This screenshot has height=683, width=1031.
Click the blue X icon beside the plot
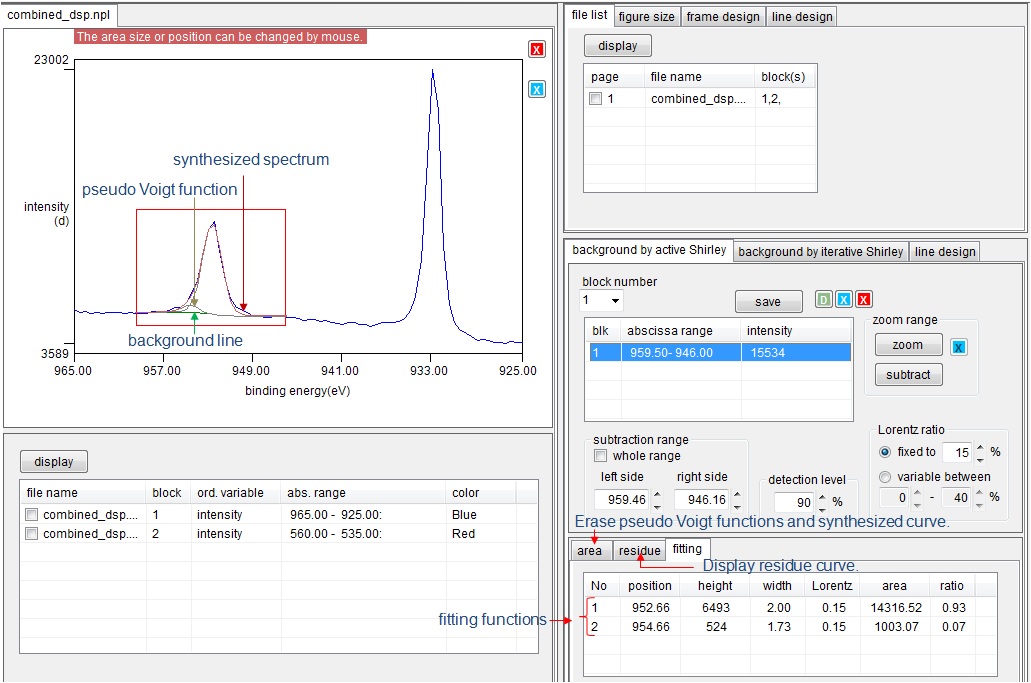(x=537, y=89)
